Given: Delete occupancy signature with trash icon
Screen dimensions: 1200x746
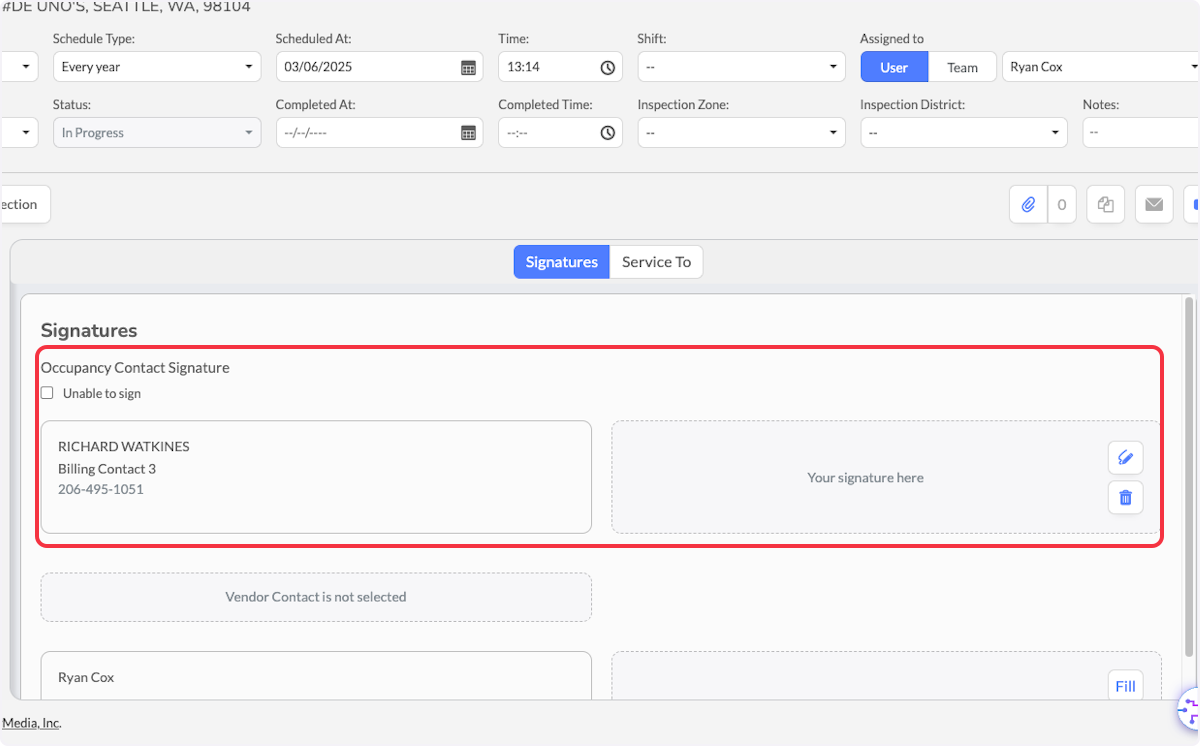Looking at the screenshot, I should coord(1126,497).
